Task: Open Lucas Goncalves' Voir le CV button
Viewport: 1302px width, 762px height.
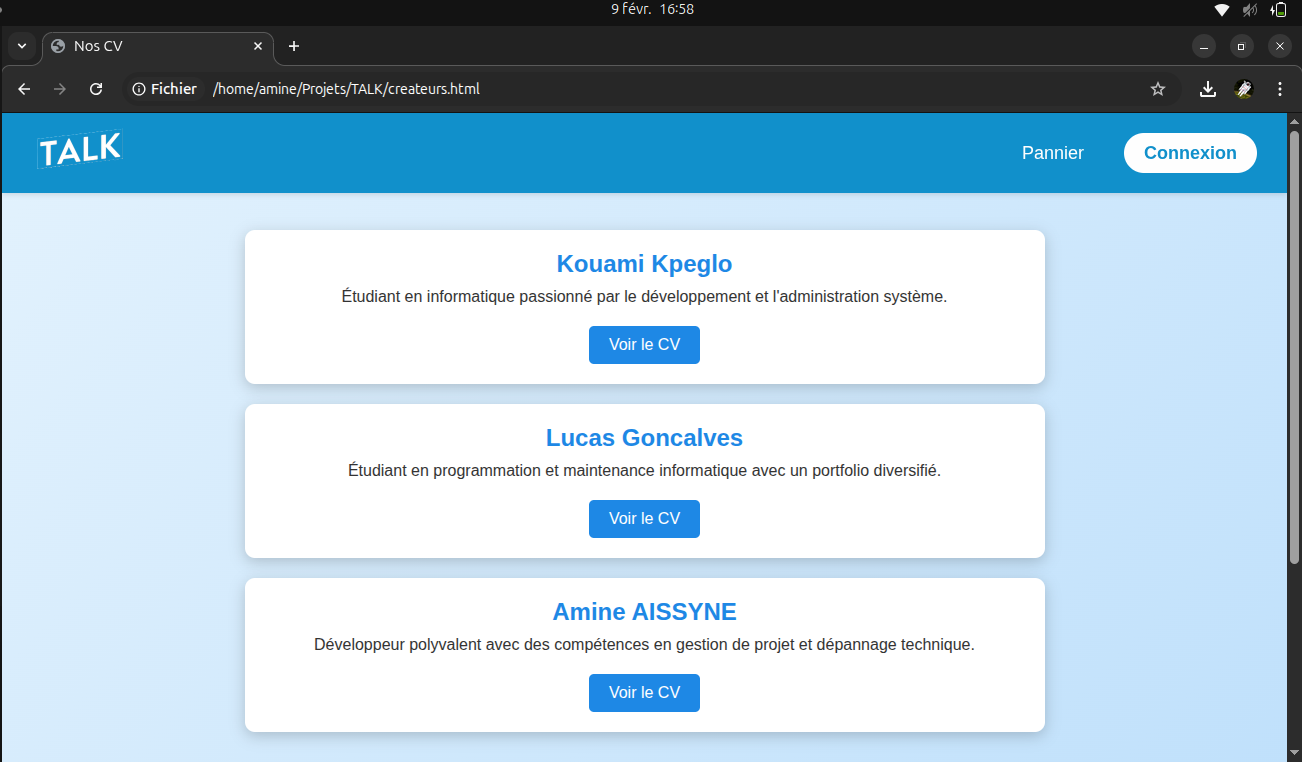Action: [644, 519]
